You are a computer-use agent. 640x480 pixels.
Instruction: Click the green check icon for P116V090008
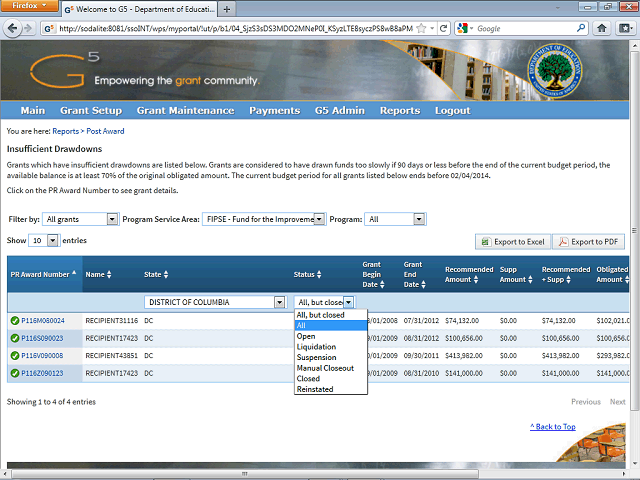pos(15,356)
